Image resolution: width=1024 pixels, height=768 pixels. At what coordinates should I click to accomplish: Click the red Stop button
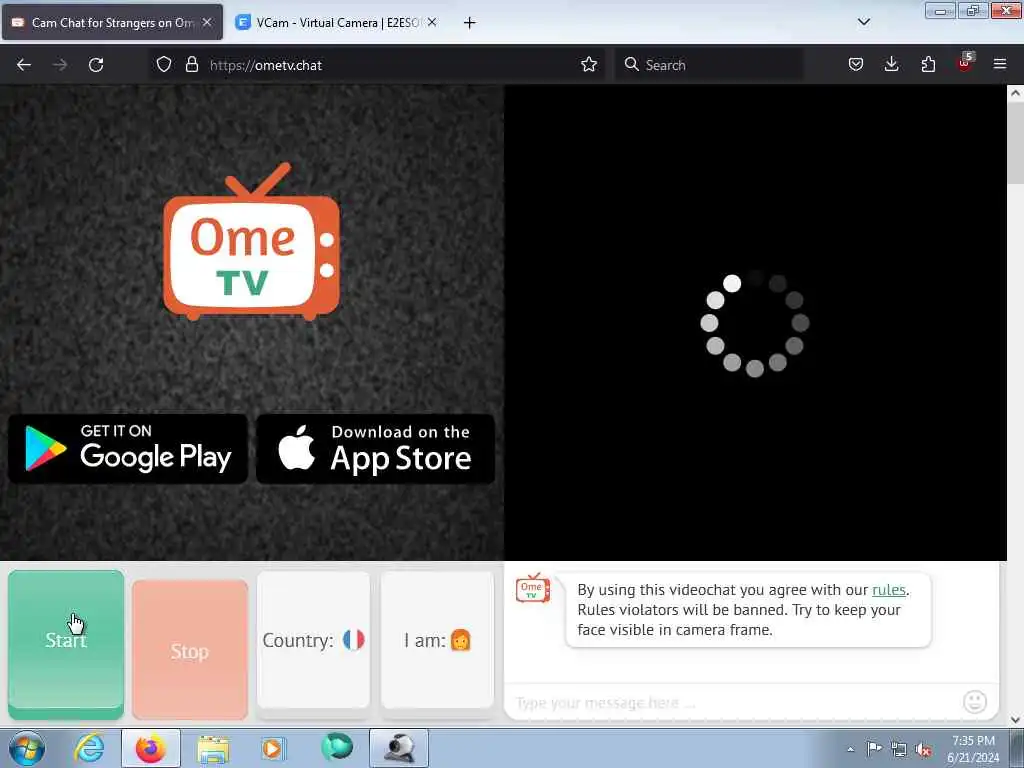pos(190,650)
